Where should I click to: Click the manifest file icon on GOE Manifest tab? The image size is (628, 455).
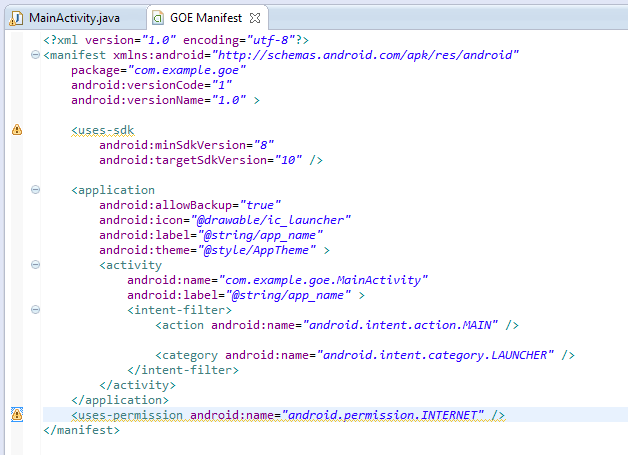pos(158,18)
